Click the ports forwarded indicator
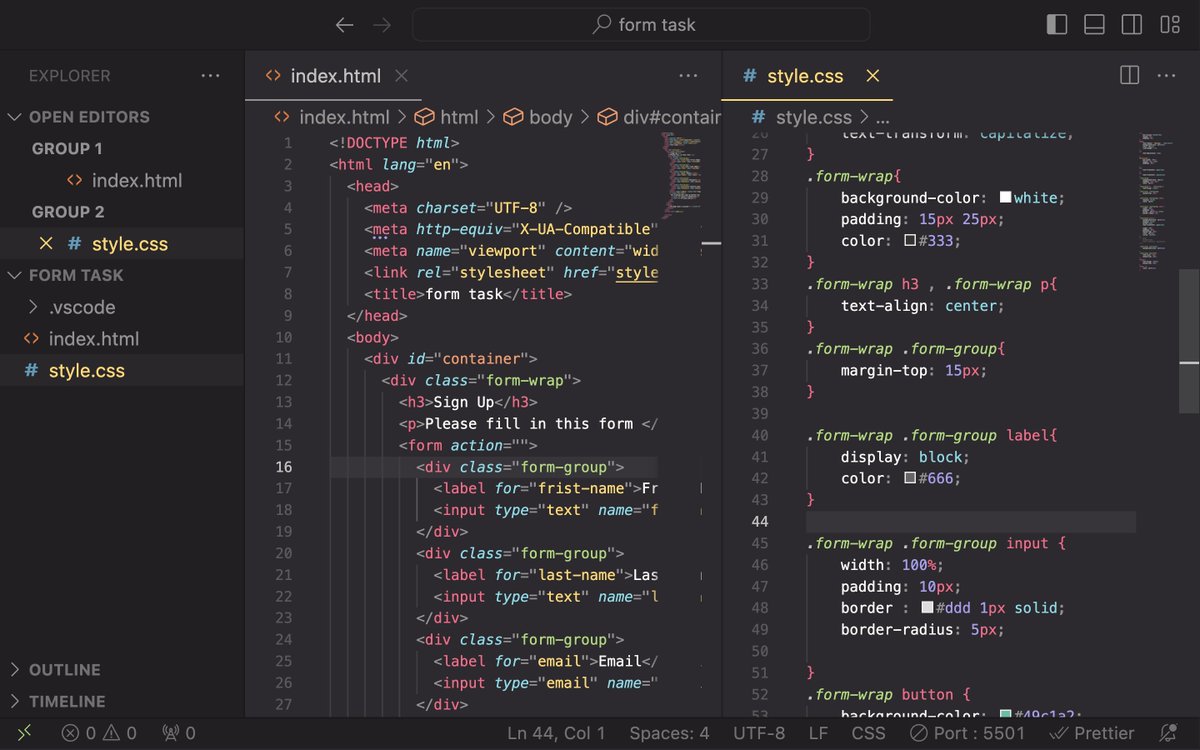The height and width of the screenshot is (750, 1200). click(178, 733)
